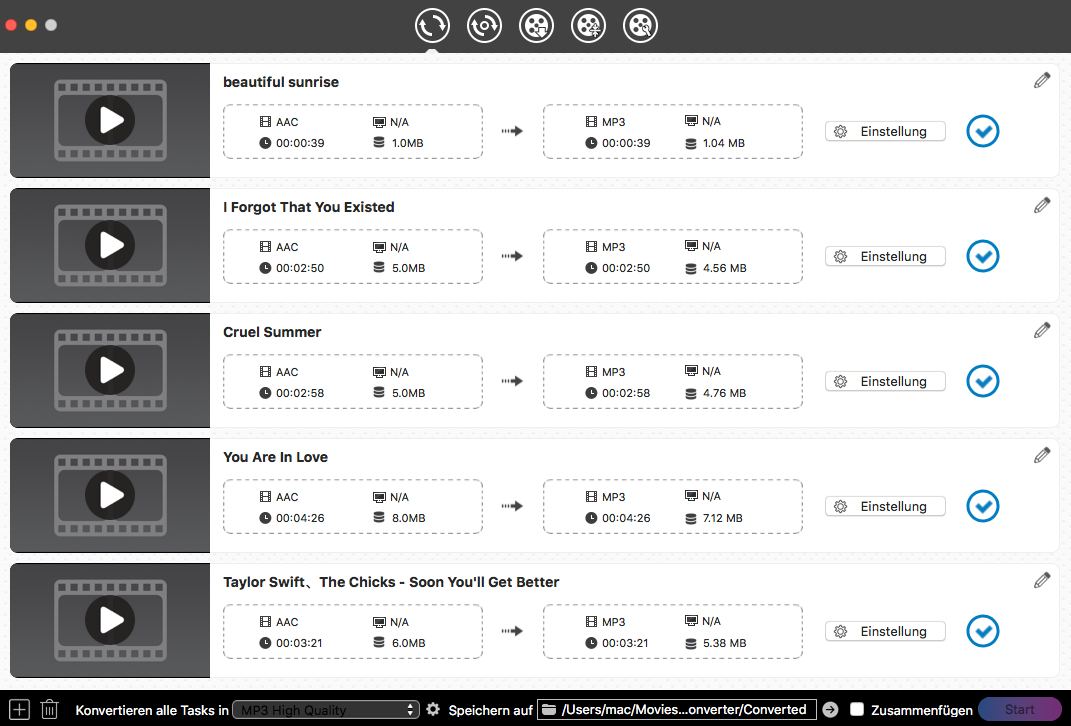
Task: Click the trash can delete icon
Action: pos(49,710)
